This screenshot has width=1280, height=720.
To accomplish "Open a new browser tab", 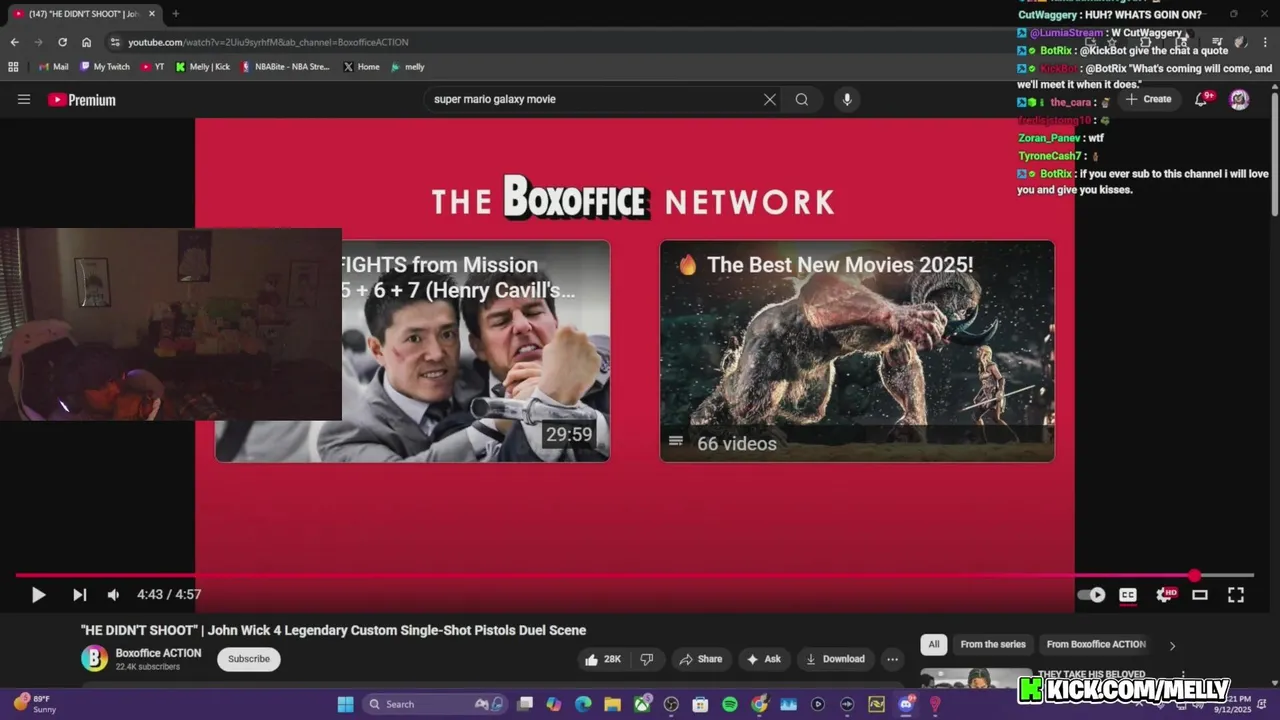I will click(175, 14).
